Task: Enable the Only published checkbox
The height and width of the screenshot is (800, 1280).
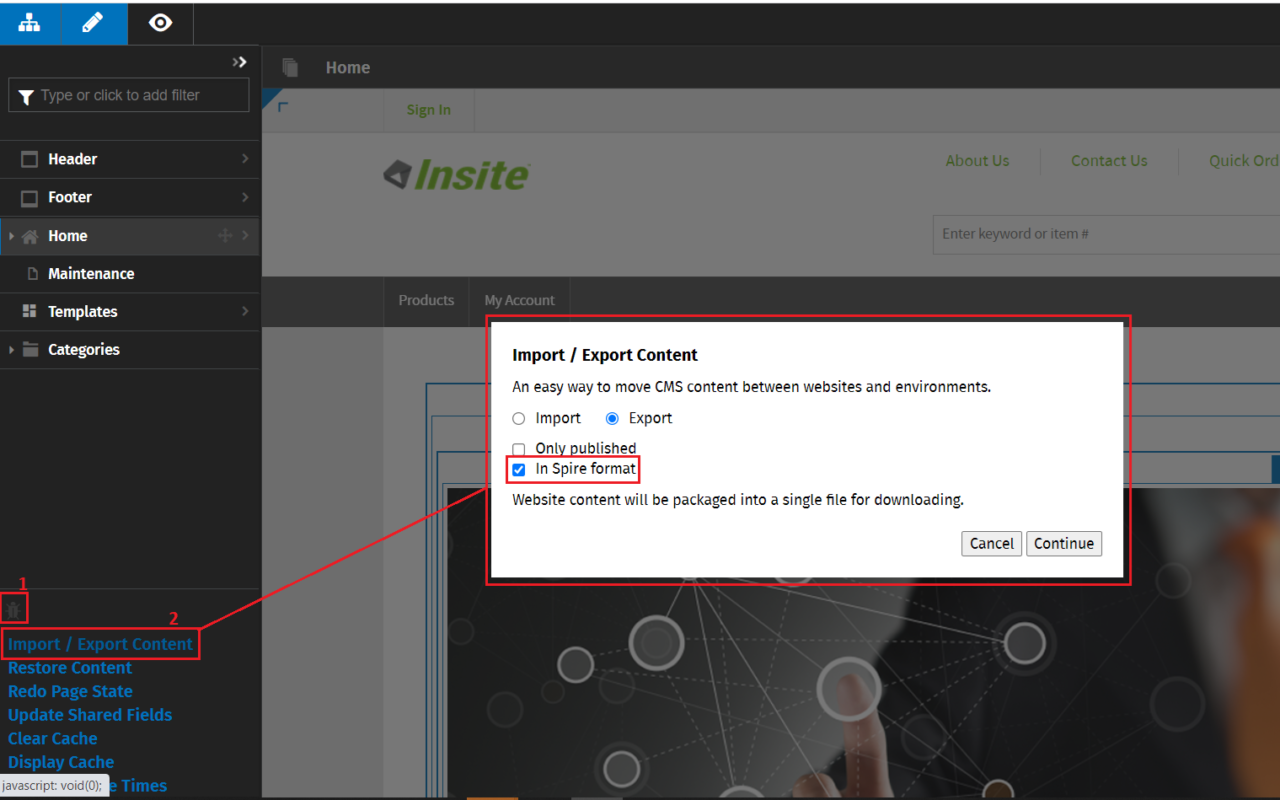Action: tap(518, 448)
